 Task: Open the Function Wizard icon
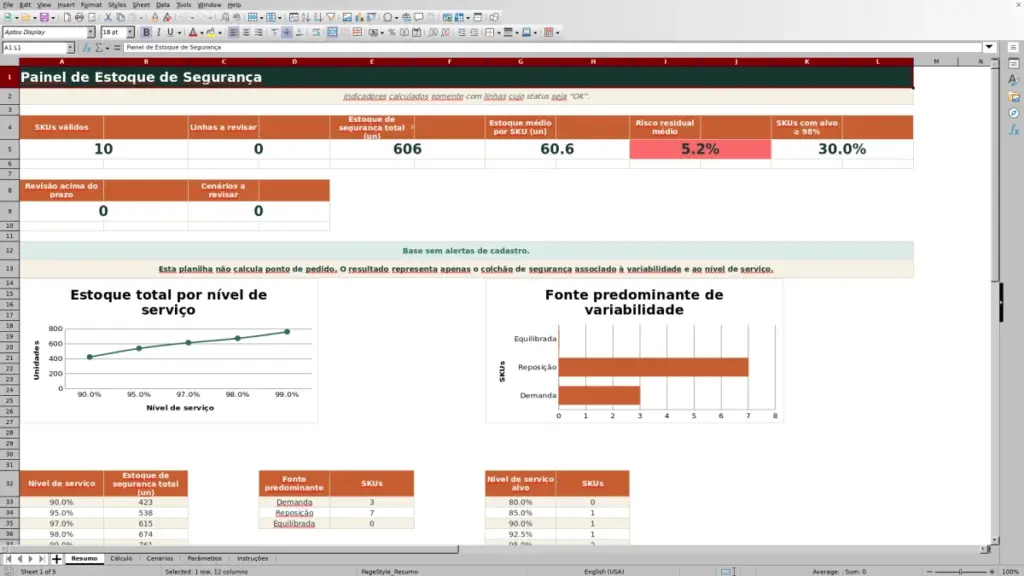point(87,48)
